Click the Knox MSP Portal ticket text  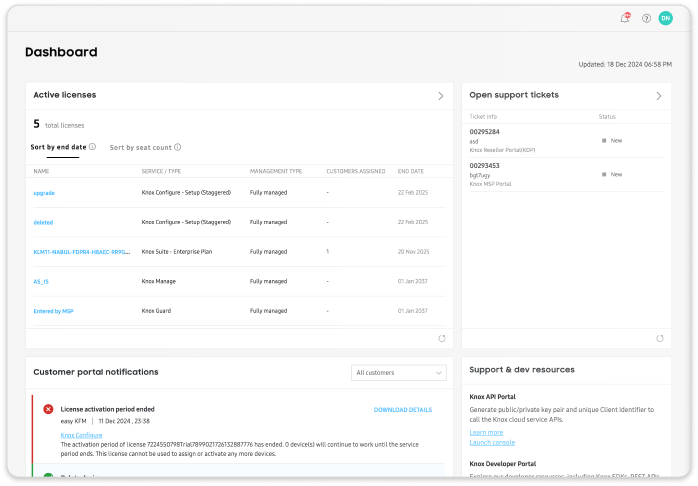(x=490, y=184)
